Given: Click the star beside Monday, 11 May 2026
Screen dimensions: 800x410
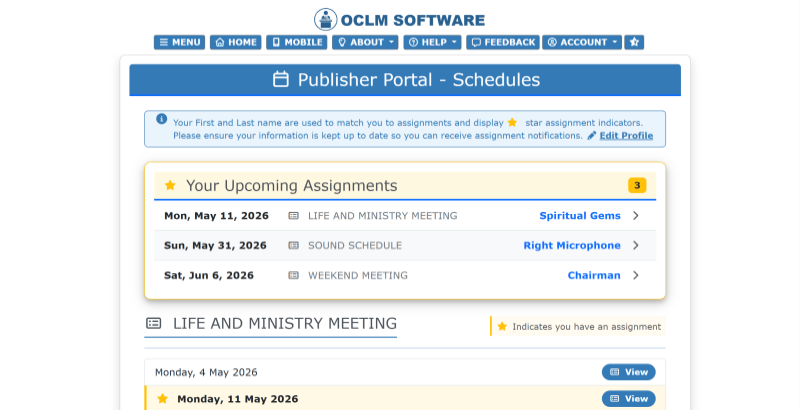Looking at the screenshot, I should coord(163,399).
